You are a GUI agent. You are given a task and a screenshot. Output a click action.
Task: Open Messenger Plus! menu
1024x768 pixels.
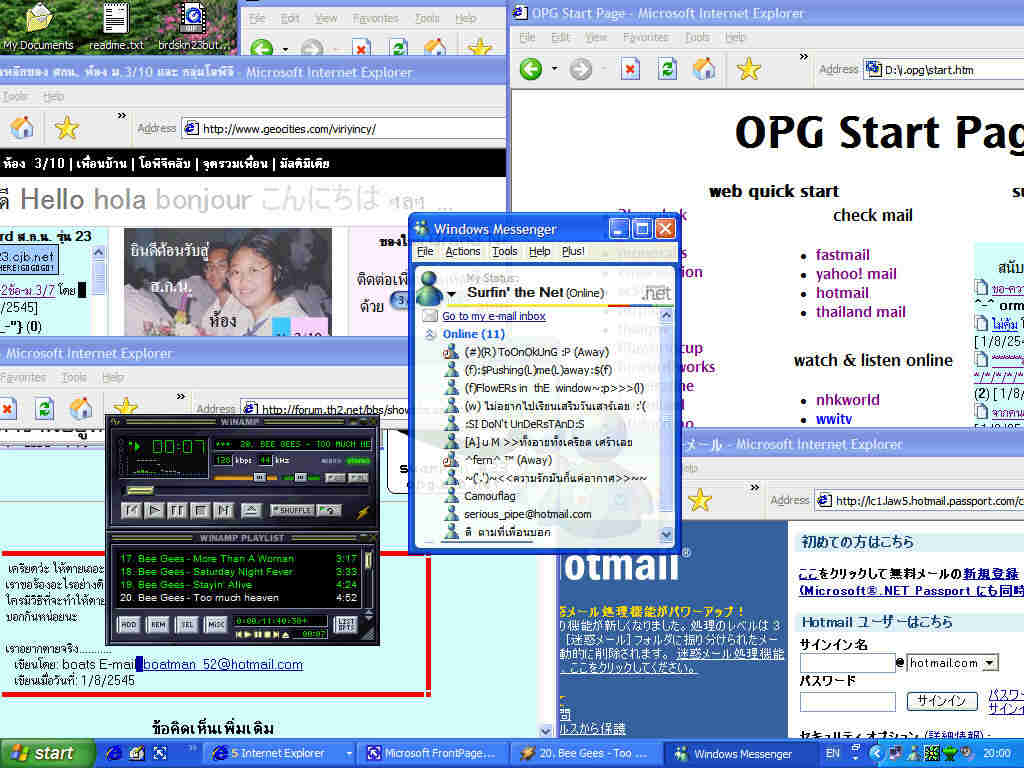[573, 251]
